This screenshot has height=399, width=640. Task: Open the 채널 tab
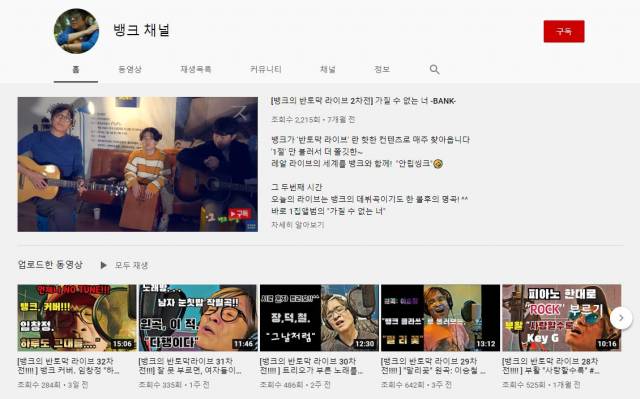(328, 69)
